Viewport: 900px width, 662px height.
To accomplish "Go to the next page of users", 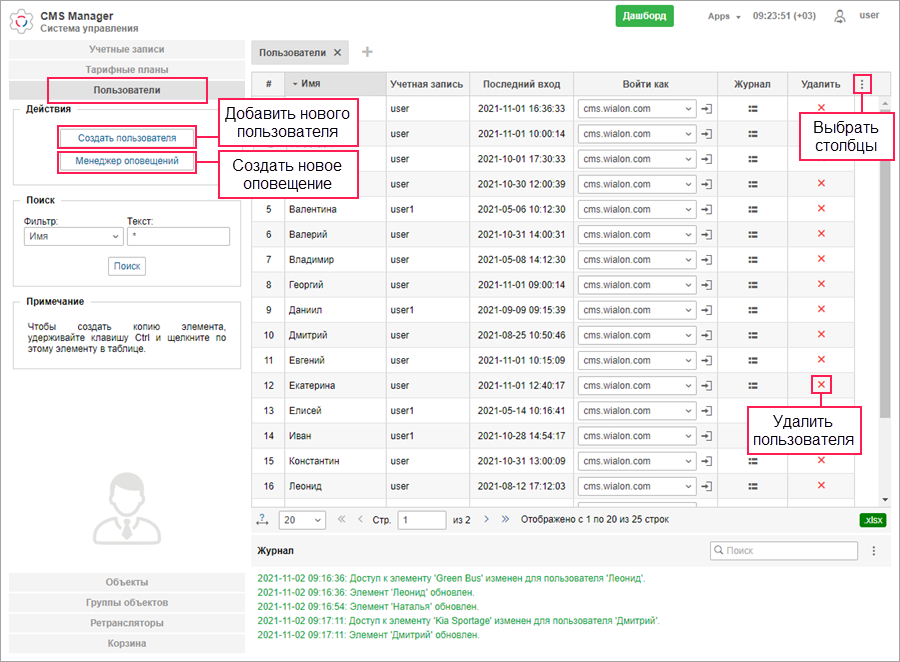I will click(486, 520).
